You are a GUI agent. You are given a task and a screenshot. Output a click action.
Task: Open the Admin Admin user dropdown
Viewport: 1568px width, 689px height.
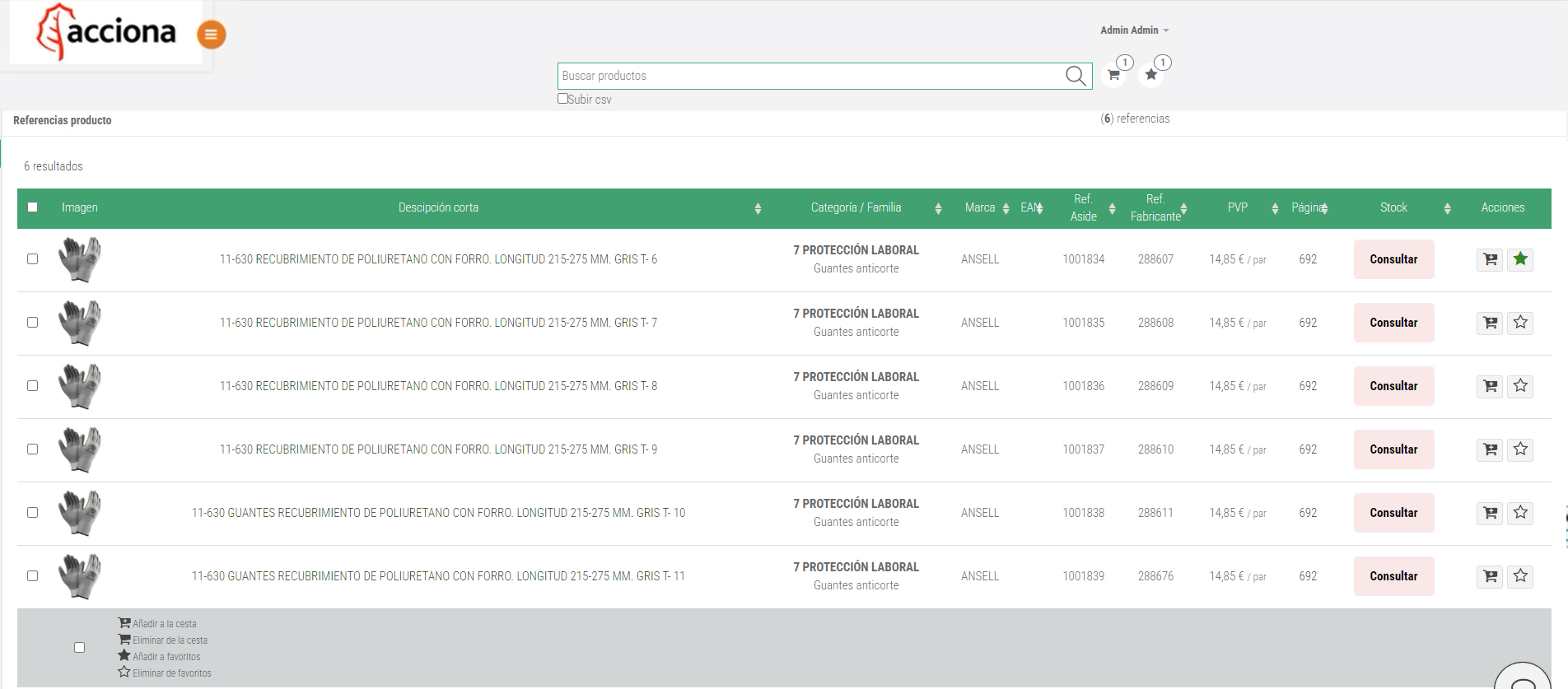[1134, 30]
